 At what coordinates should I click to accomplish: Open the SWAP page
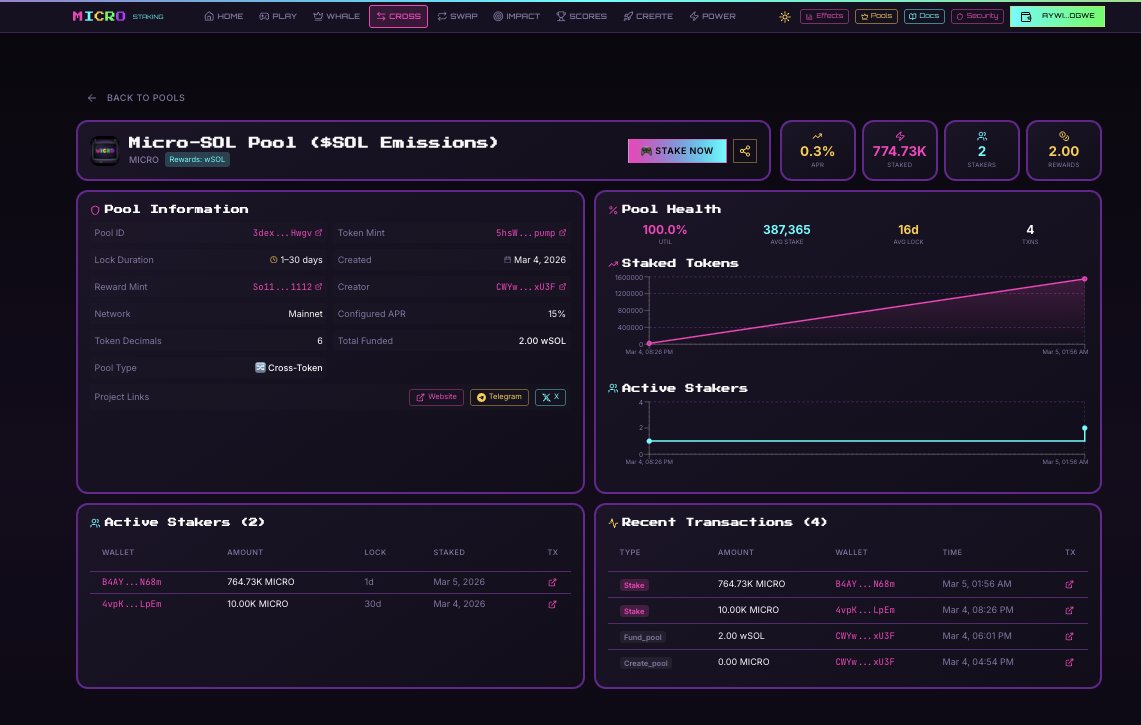[458, 16]
